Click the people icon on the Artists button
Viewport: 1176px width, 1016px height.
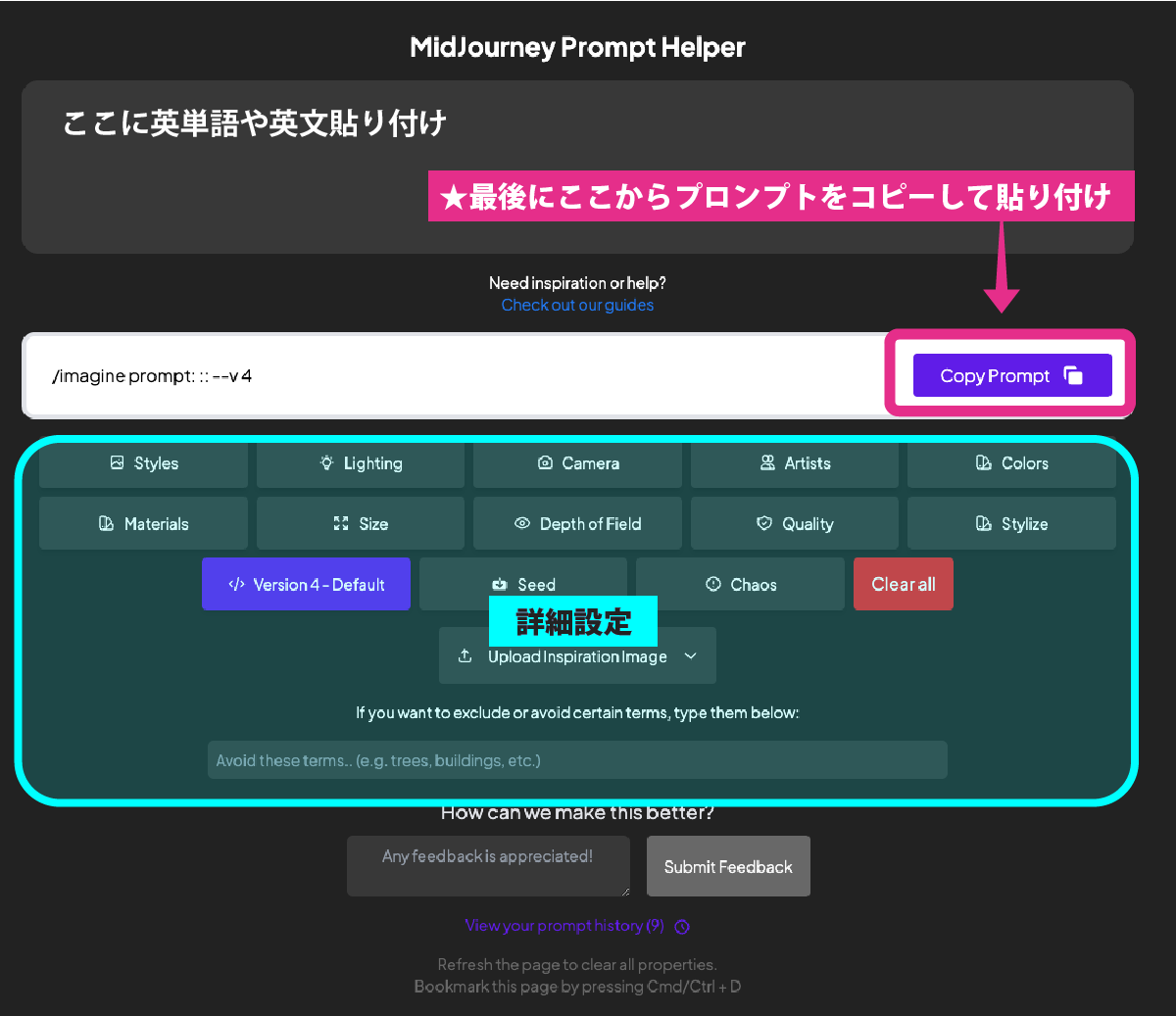point(767,462)
